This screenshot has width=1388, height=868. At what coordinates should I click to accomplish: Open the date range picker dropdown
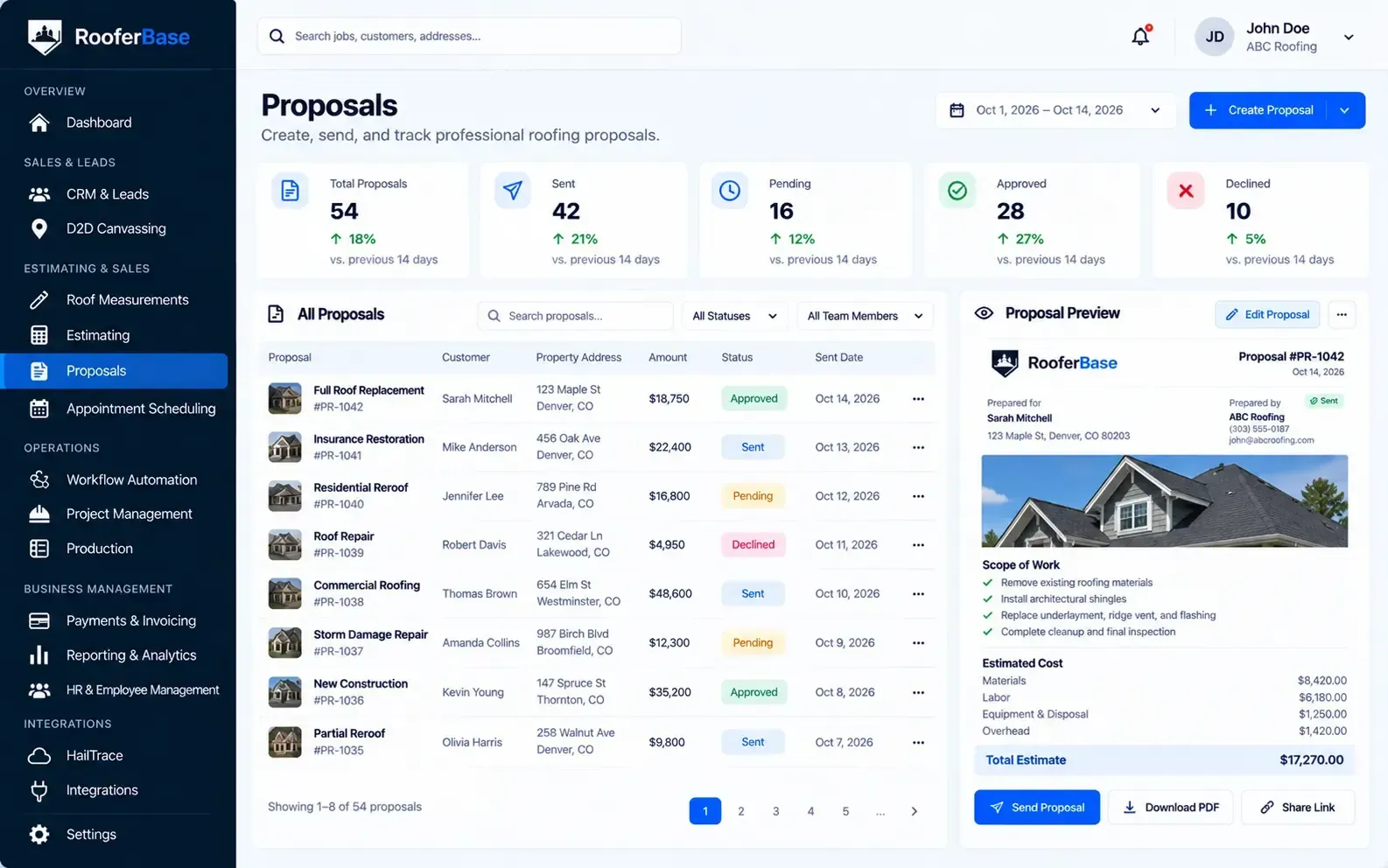click(1055, 110)
